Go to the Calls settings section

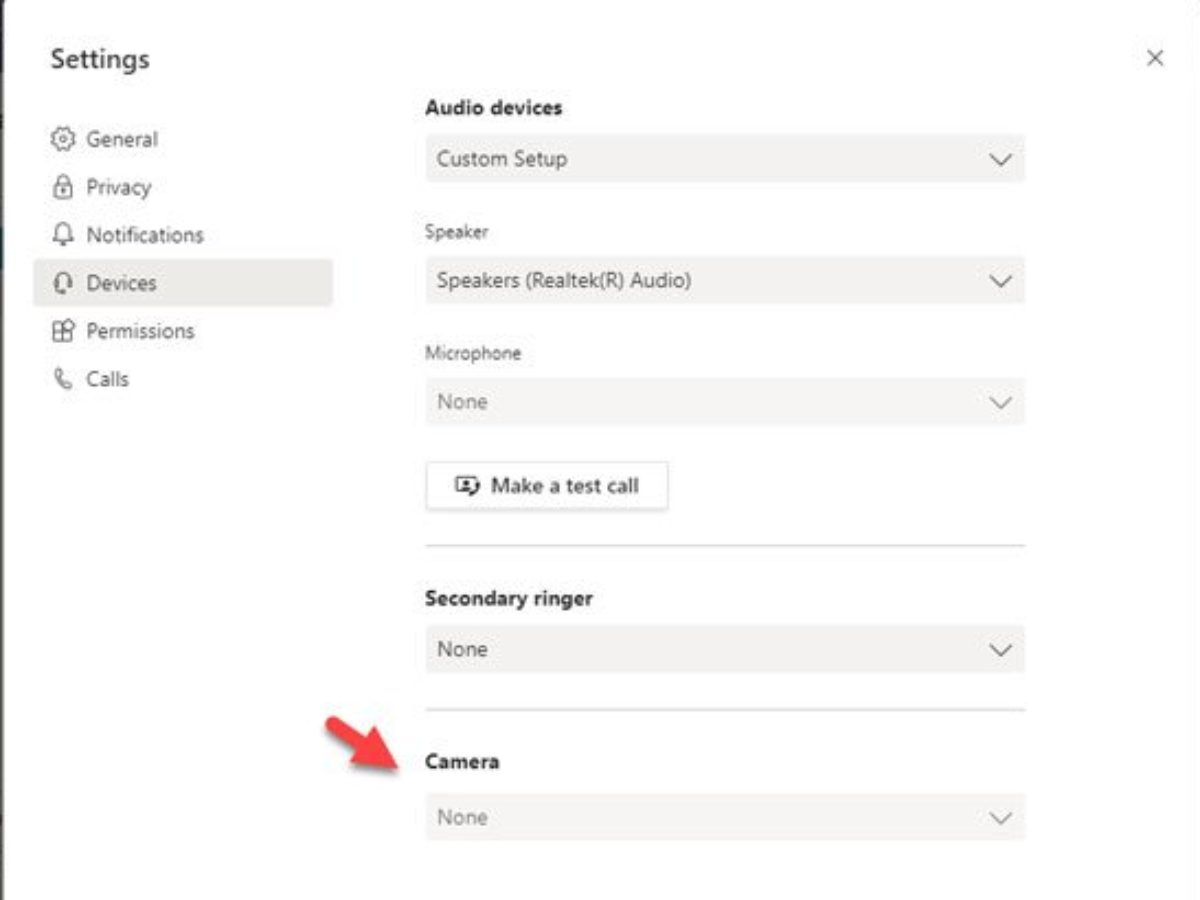click(x=107, y=379)
